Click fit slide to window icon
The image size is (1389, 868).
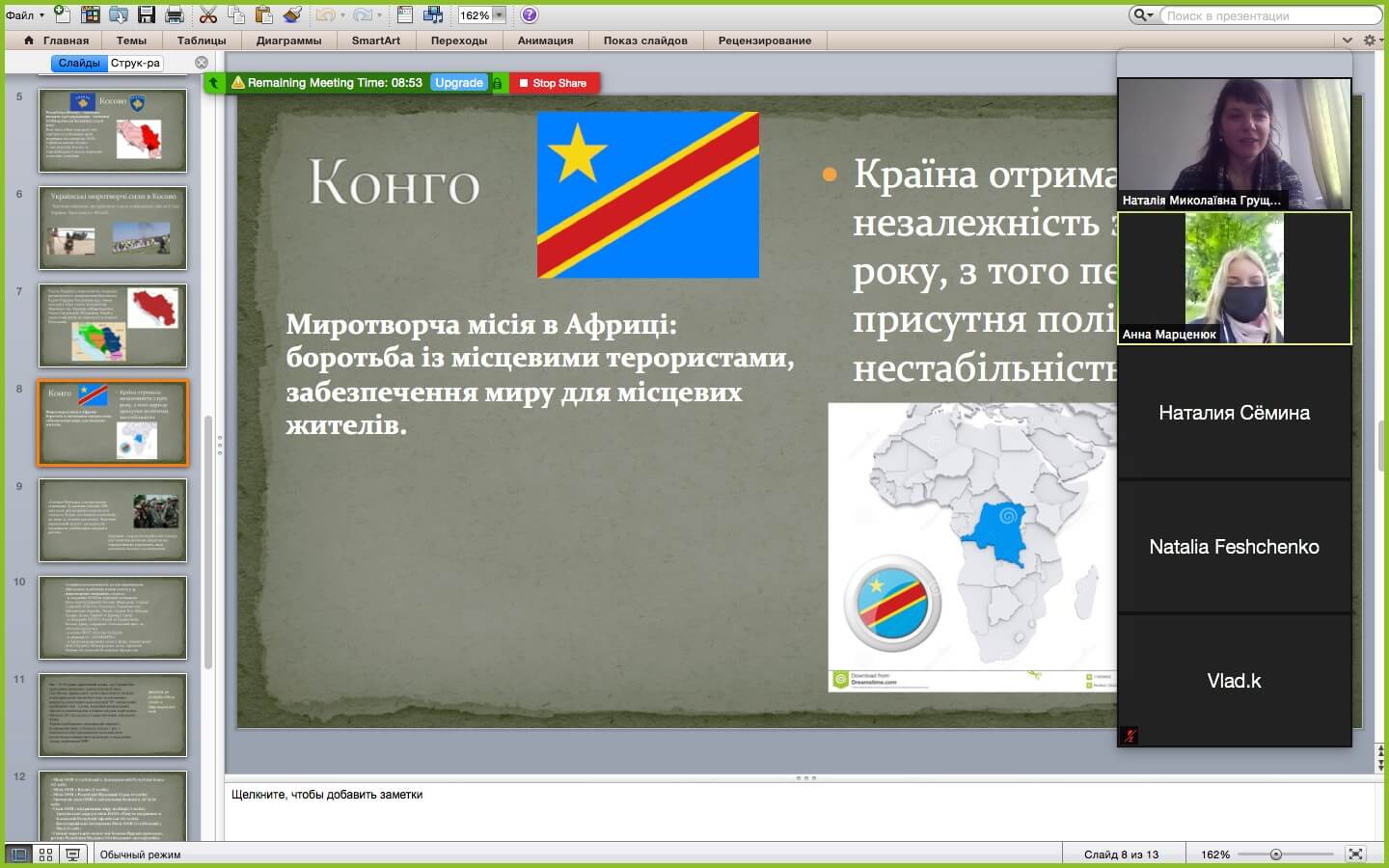click(x=1355, y=854)
